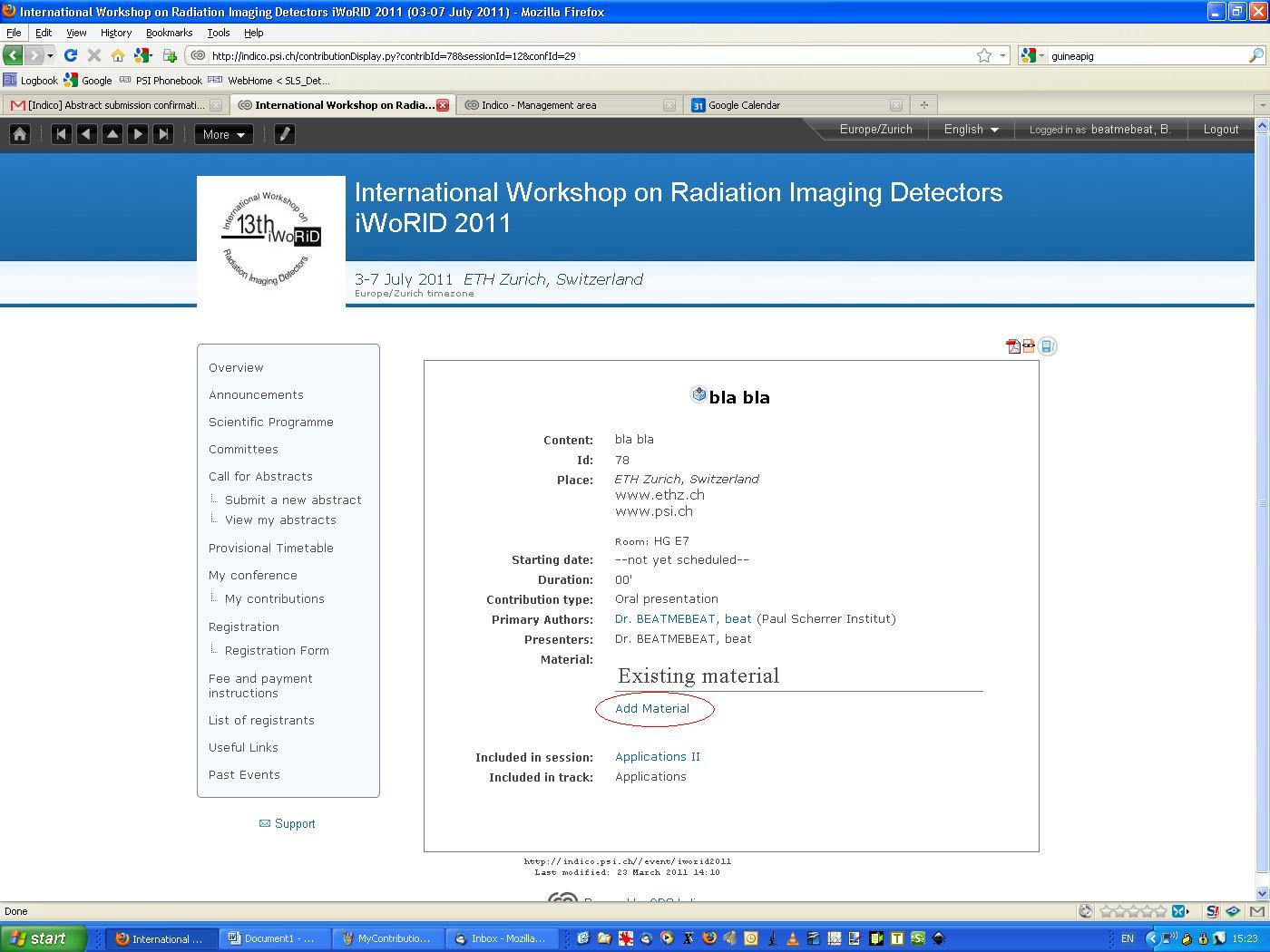
Task: Expand the English language dropdown
Action: click(971, 130)
